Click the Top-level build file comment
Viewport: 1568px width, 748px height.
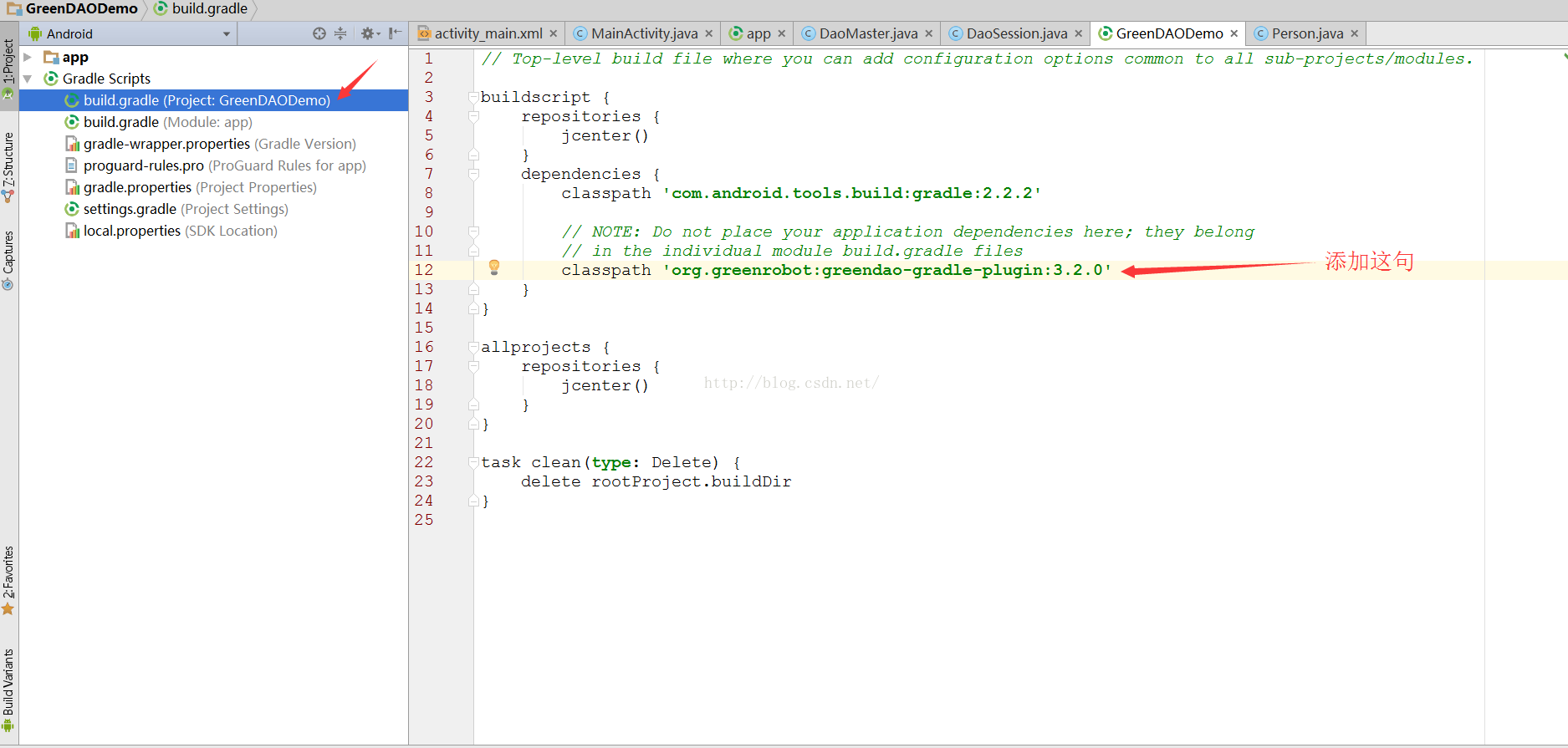(x=976, y=59)
